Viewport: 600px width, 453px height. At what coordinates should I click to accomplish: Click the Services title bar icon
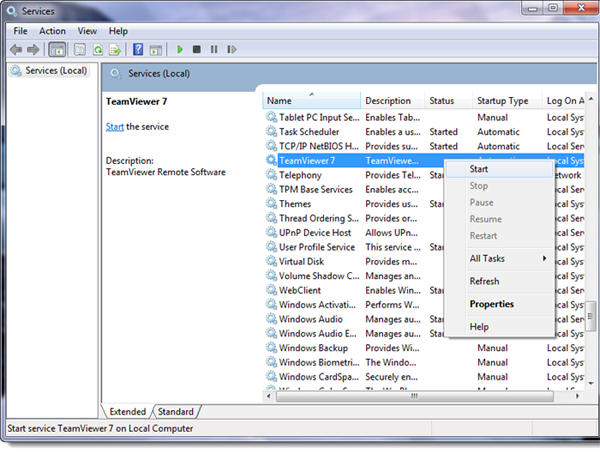click(12, 11)
